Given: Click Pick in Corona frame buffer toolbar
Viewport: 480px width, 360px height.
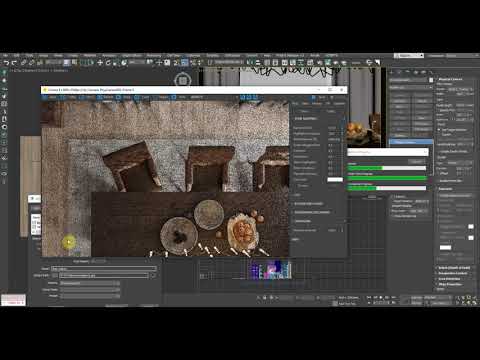Looking at the screenshot, I should [179, 97].
